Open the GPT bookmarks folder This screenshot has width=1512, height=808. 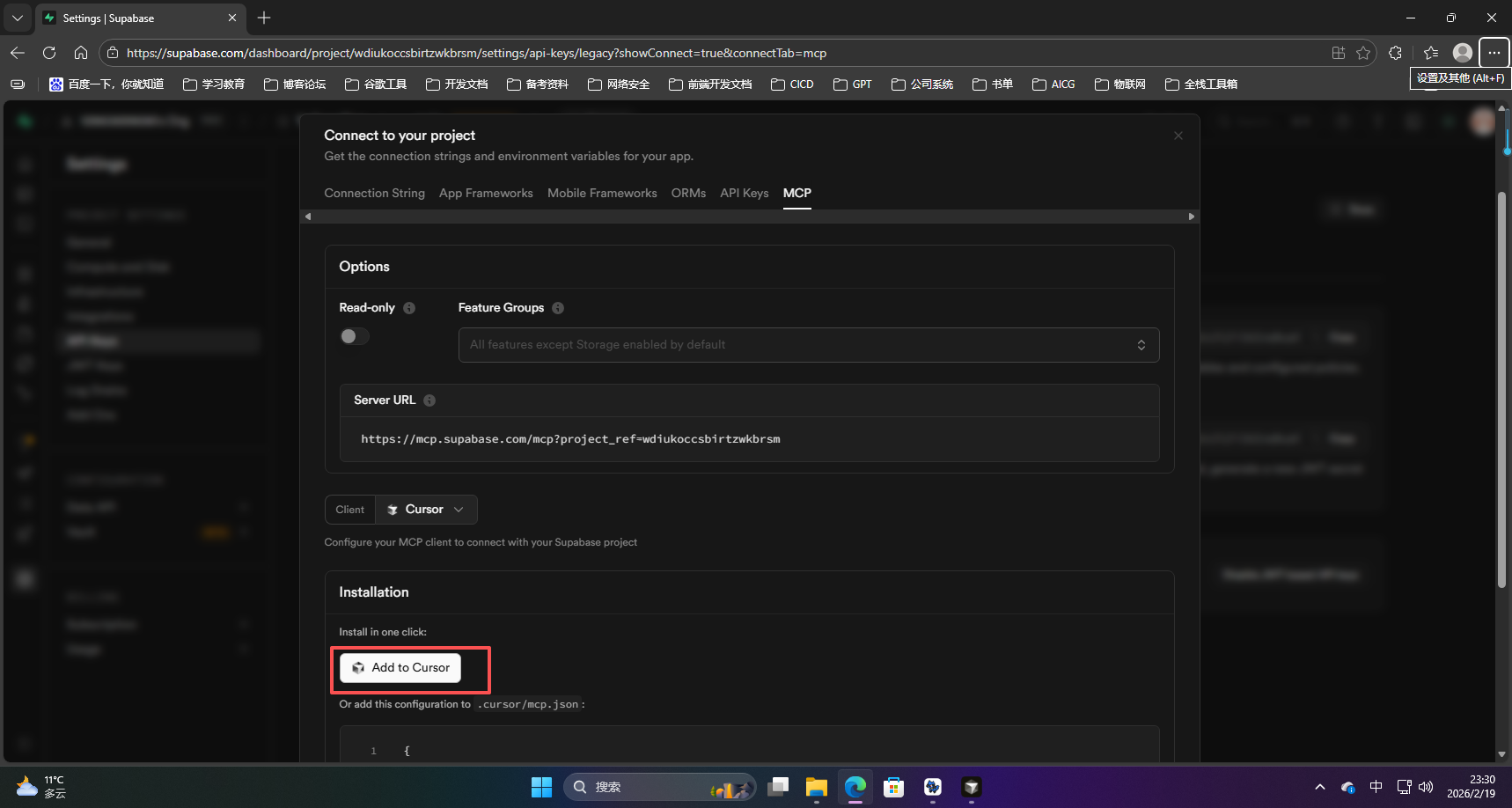click(853, 84)
